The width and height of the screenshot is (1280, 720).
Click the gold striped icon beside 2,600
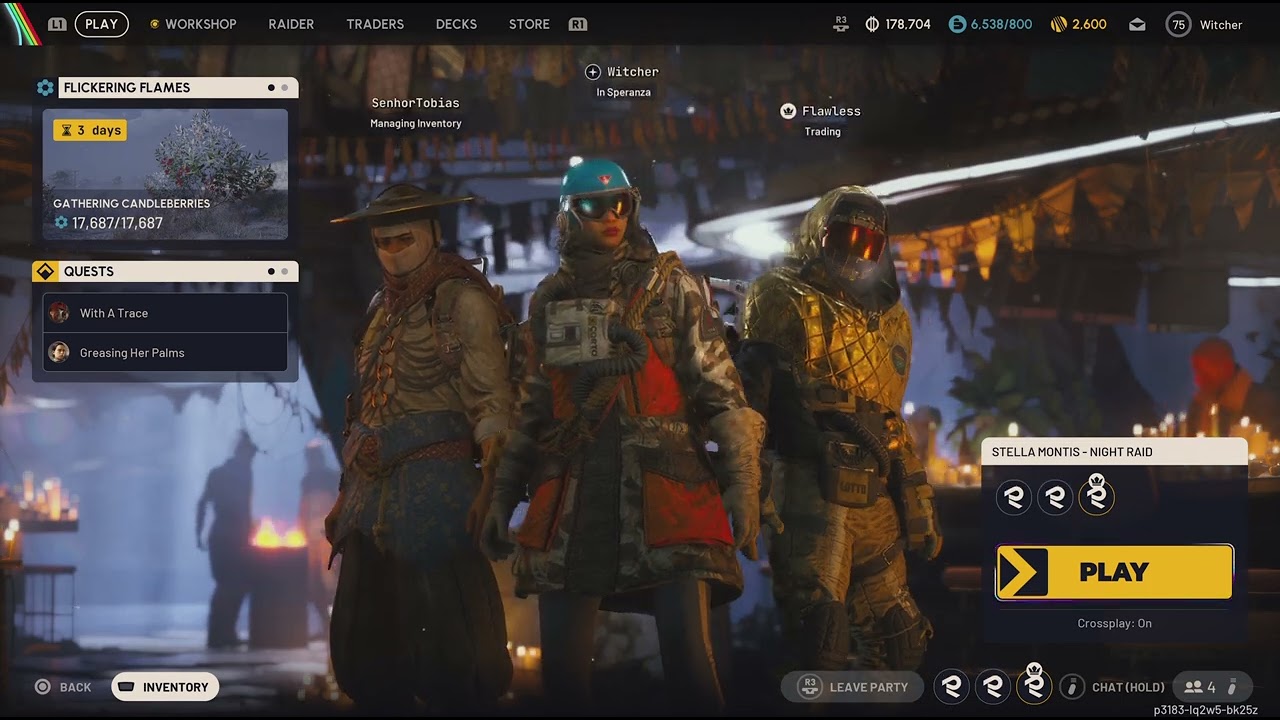[1058, 24]
